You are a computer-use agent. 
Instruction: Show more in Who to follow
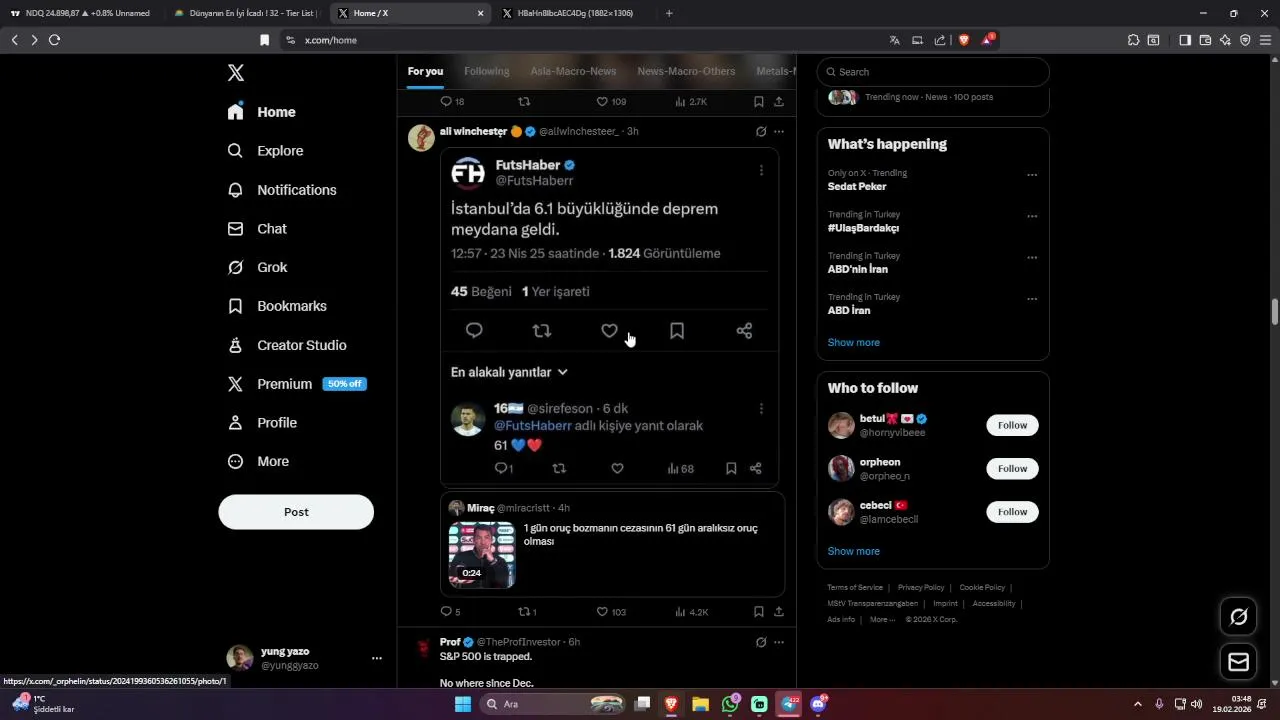click(x=853, y=551)
